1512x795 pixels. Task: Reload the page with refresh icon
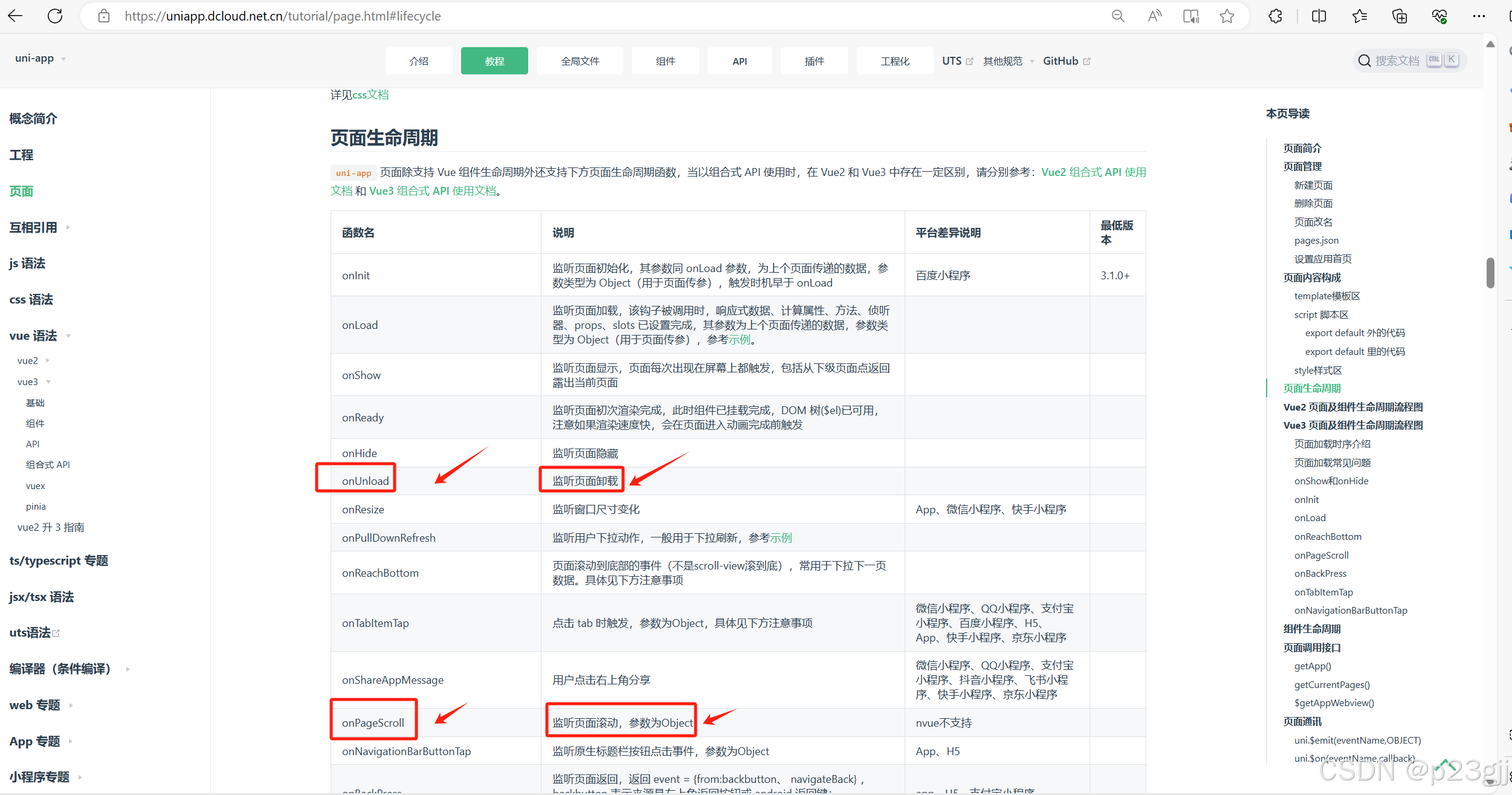coord(55,16)
